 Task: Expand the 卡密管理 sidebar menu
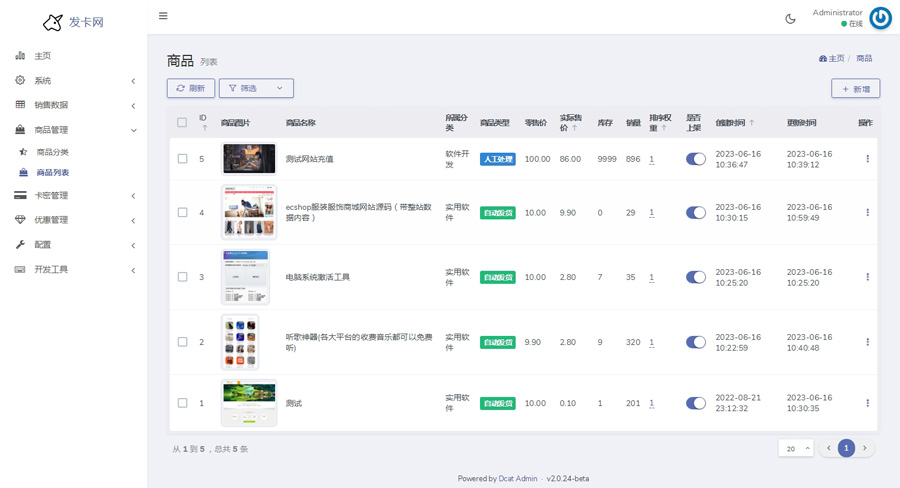[74, 195]
